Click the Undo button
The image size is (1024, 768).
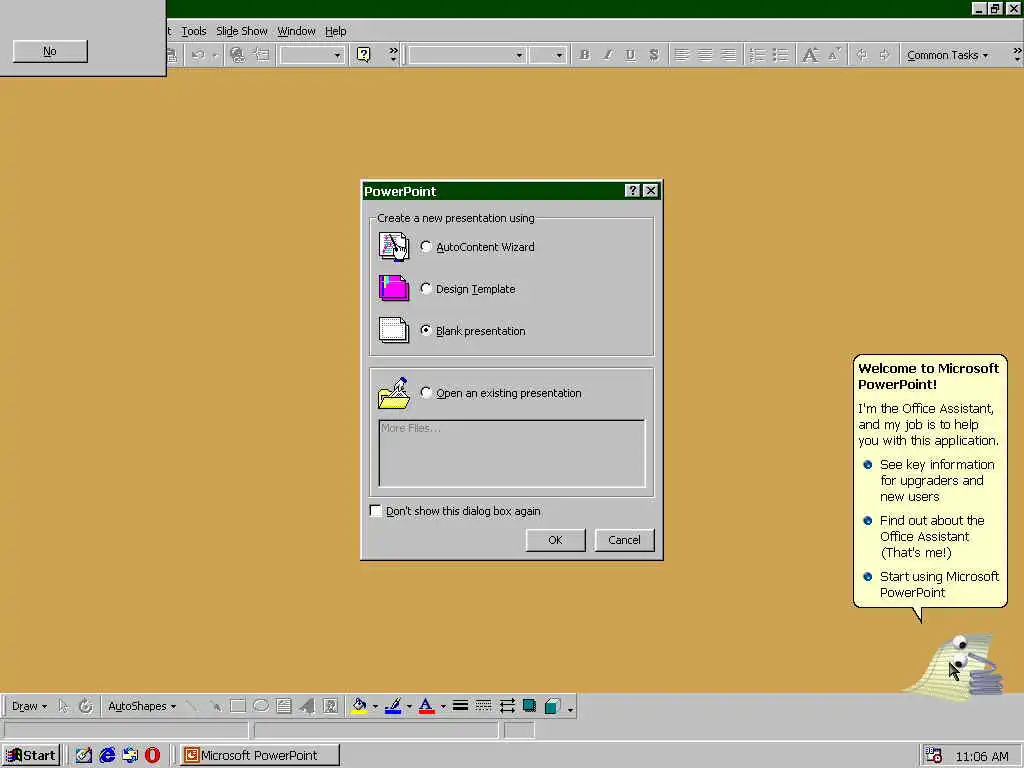(x=199, y=56)
